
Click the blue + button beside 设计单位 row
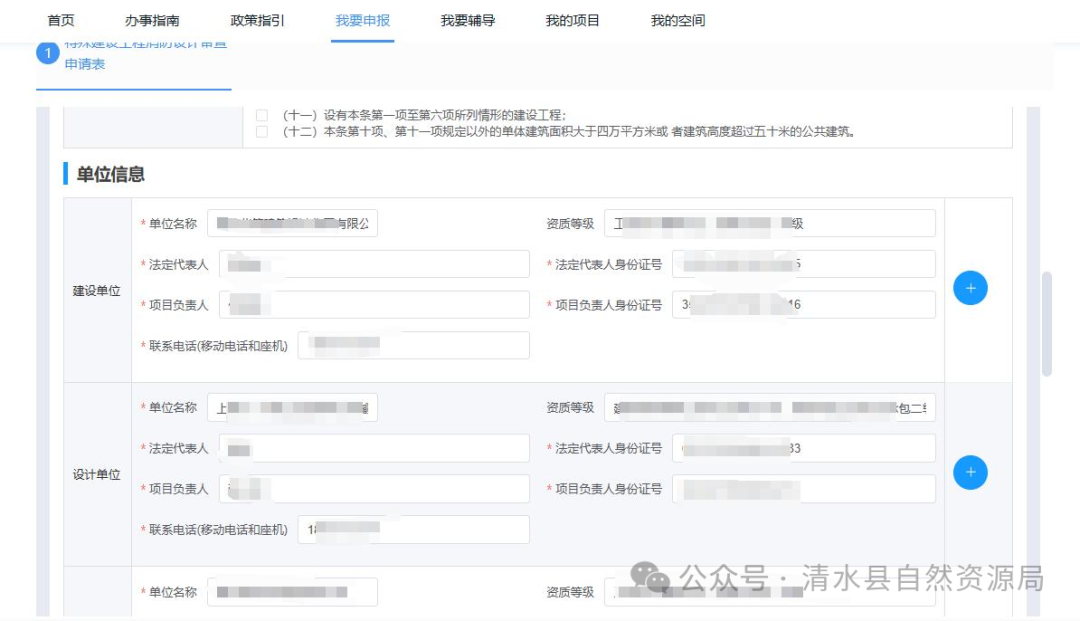point(969,472)
